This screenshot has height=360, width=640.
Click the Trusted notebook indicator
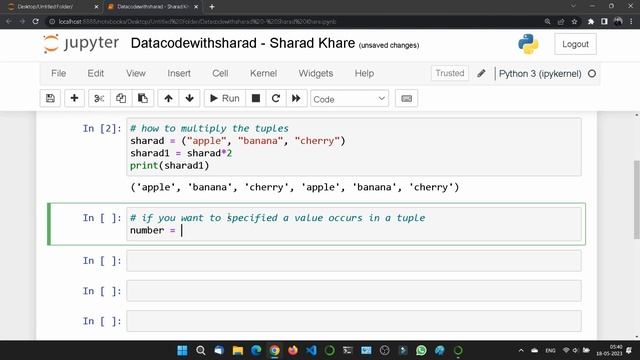click(x=450, y=73)
